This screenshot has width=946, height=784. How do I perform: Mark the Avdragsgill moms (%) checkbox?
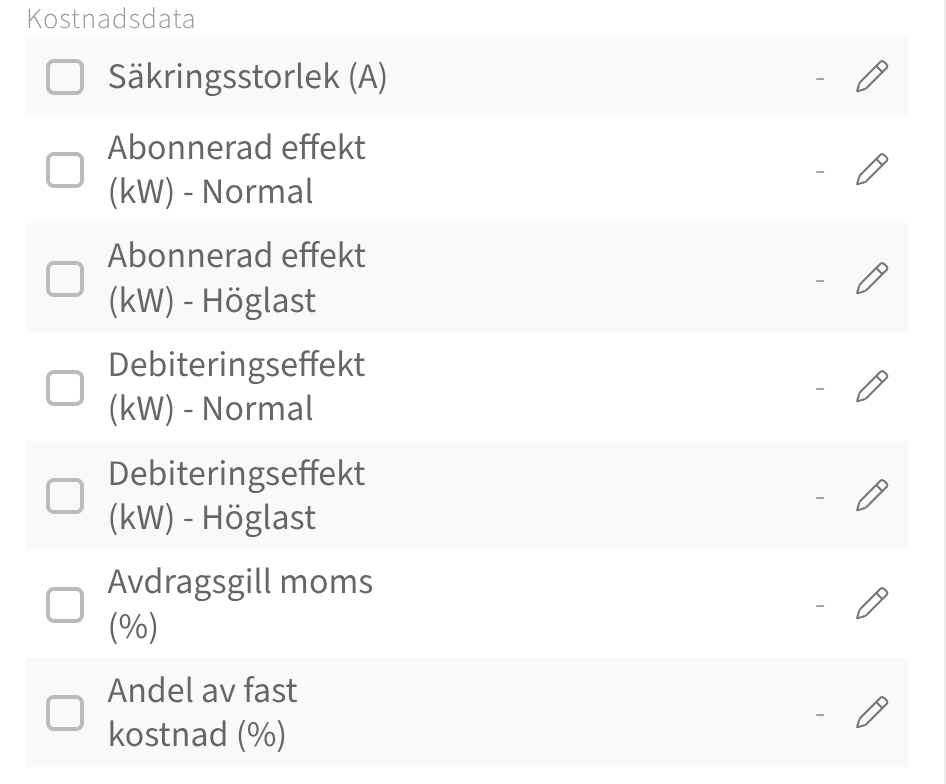coord(66,604)
